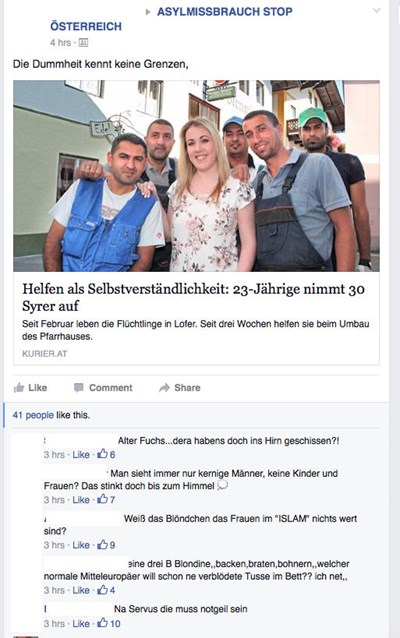Click Like under the 'kernige Männer' comment
Image resolution: width=400 pixels, height=638 pixels.
pyautogui.click(x=81, y=499)
